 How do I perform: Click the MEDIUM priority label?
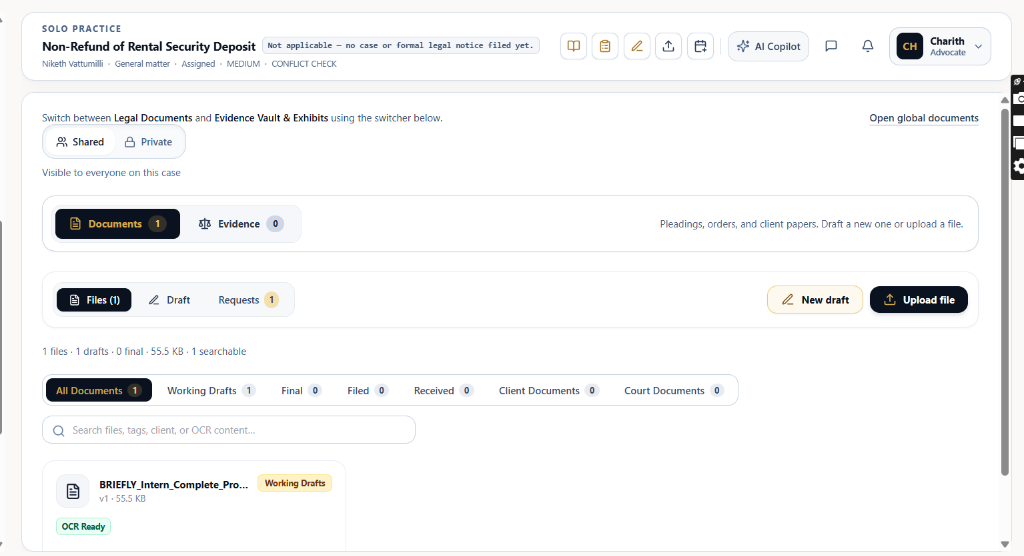tap(243, 64)
